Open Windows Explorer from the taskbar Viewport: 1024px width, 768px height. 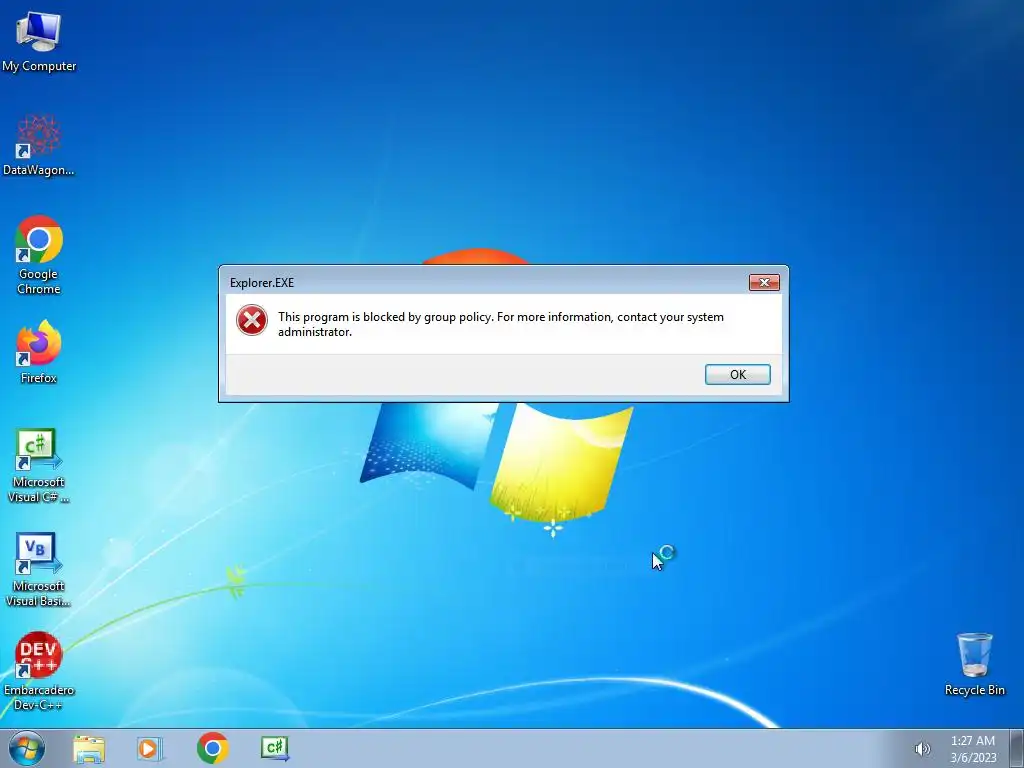(x=89, y=749)
